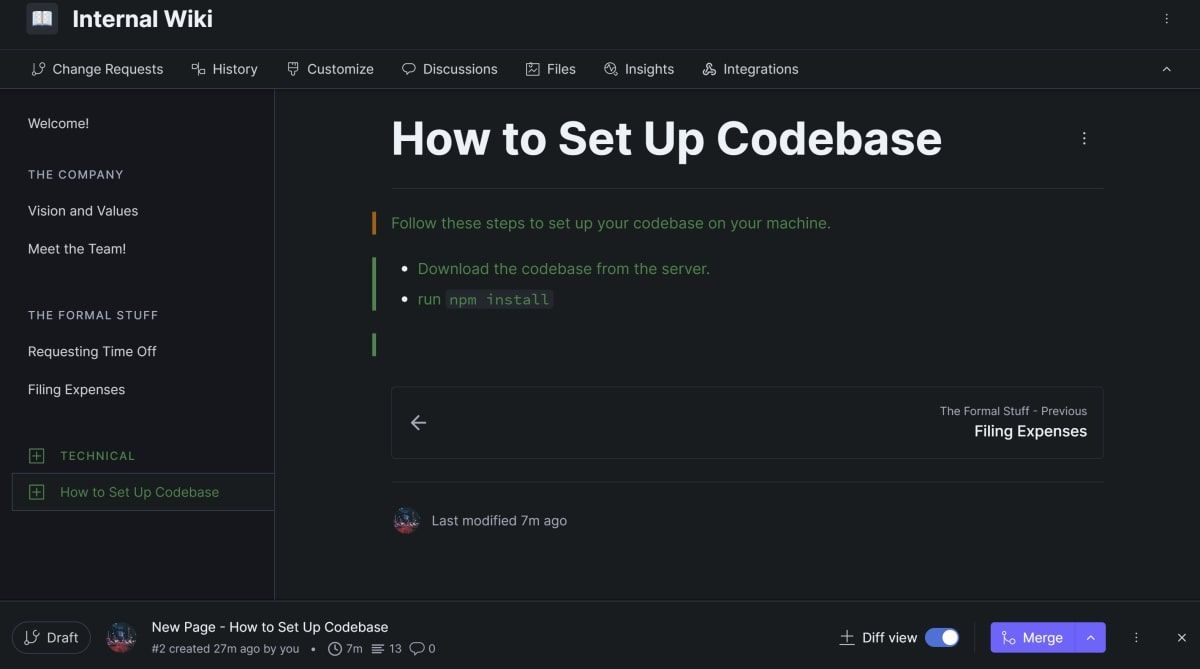Click the Diff view plus-minus icon
This screenshot has height=669, width=1200.
(847, 638)
